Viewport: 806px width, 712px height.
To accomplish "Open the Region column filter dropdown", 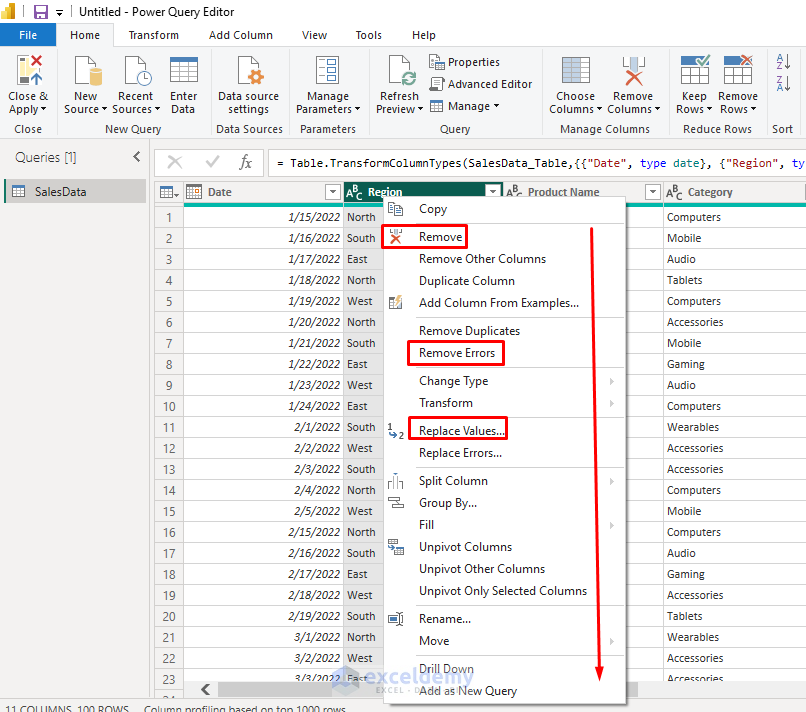I will pyautogui.click(x=493, y=192).
